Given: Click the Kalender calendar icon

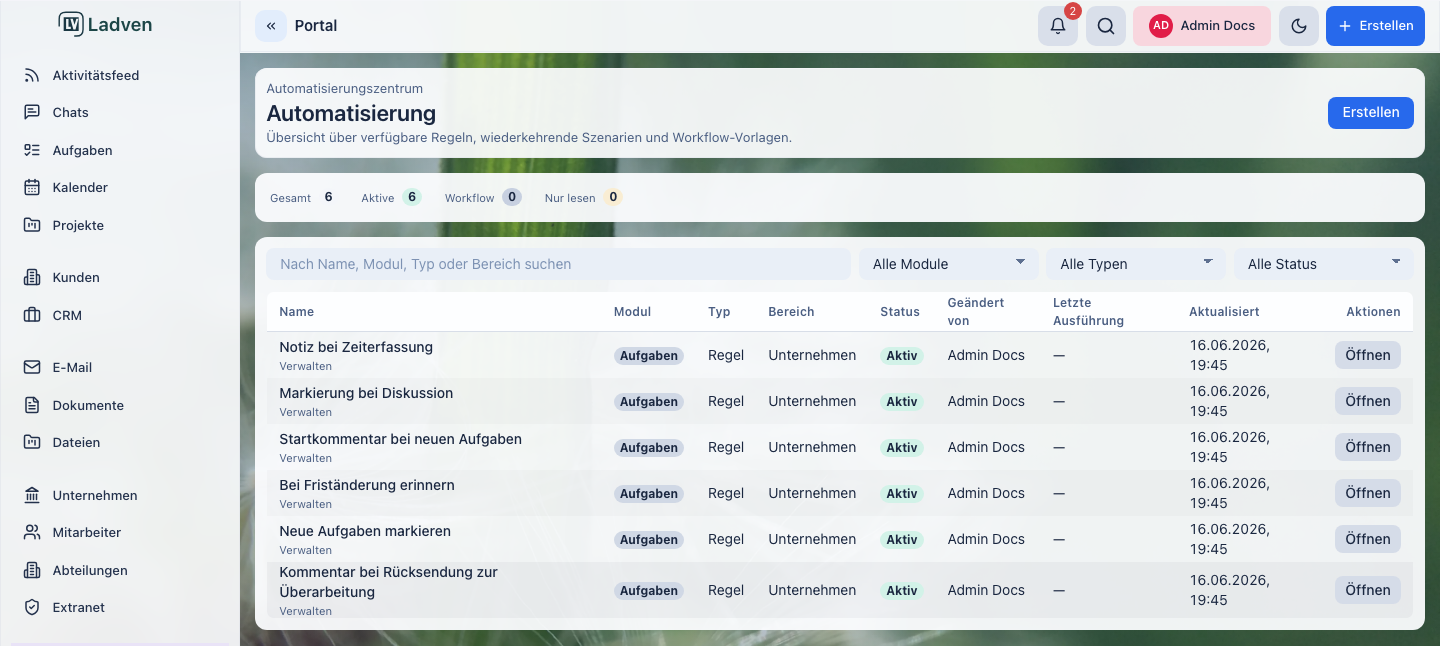Looking at the screenshot, I should 32,187.
